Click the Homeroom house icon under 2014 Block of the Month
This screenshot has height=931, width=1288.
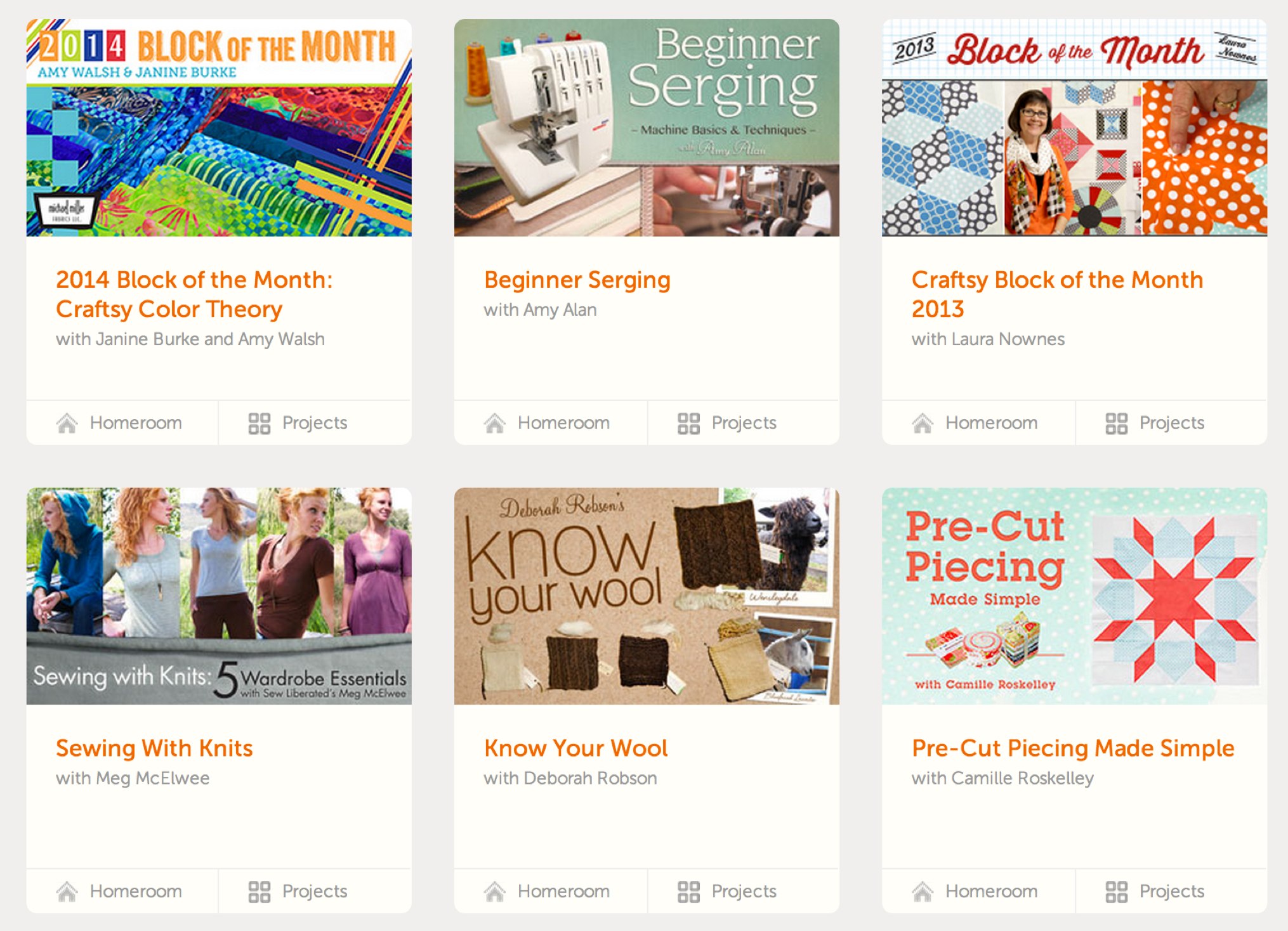[x=68, y=422]
